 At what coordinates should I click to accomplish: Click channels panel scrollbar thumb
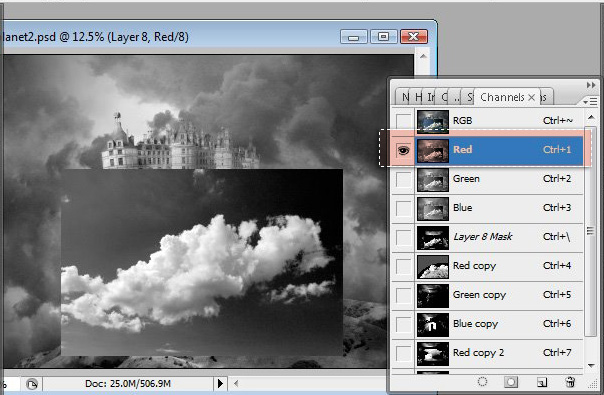click(590, 230)
